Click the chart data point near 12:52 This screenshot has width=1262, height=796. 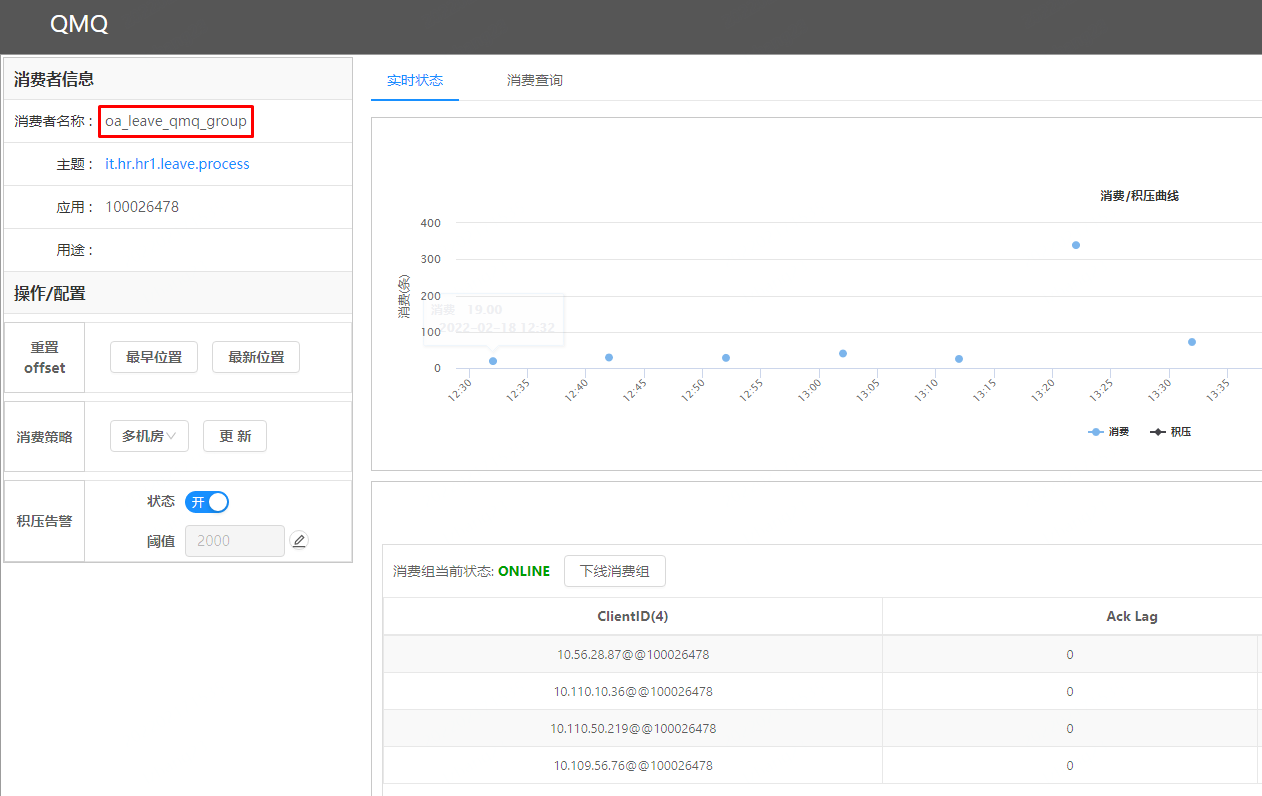point(726,358)
